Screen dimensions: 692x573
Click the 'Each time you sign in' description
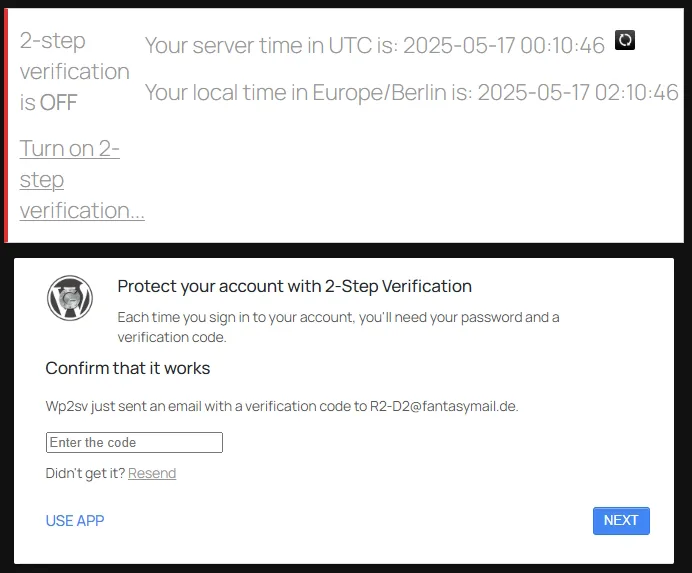[x=338, y=327]
